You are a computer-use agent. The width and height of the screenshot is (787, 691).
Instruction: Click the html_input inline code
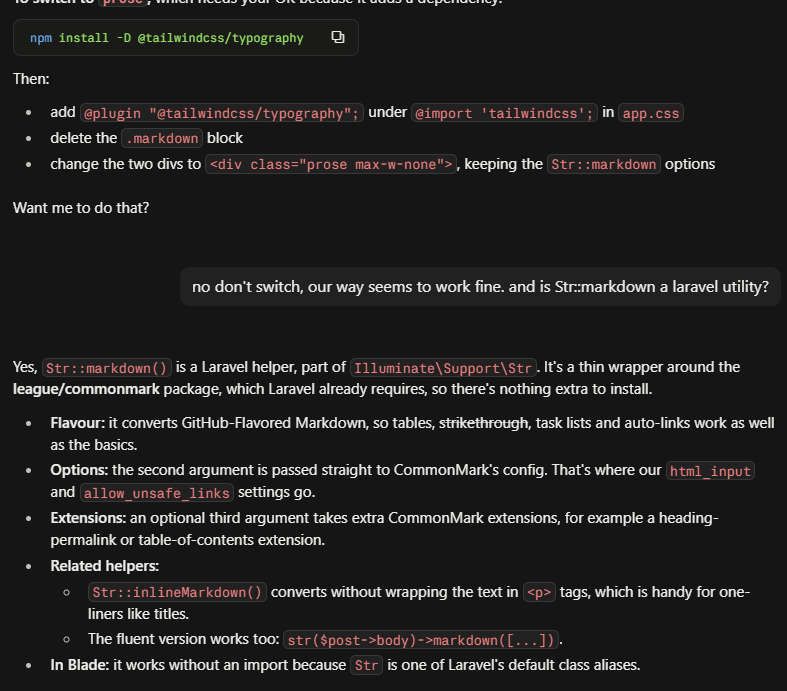pos(710,471)
